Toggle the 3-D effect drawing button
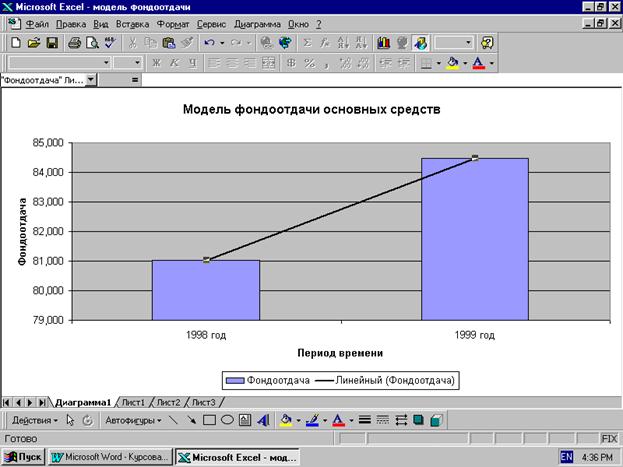The height and width of the screenshot is (467, 623). (x=437, y=421)
